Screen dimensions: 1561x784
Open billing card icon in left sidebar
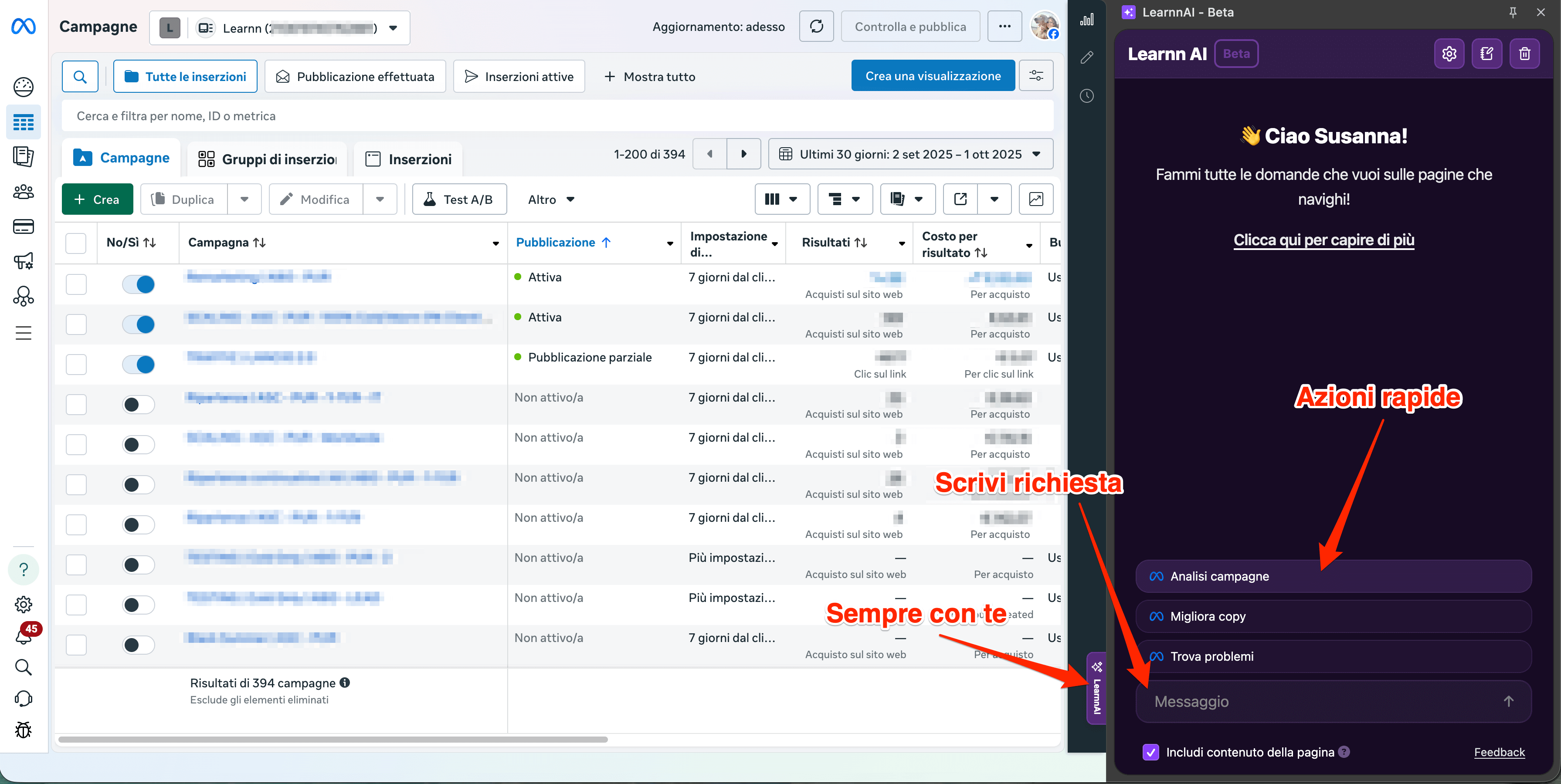[23, 226]
